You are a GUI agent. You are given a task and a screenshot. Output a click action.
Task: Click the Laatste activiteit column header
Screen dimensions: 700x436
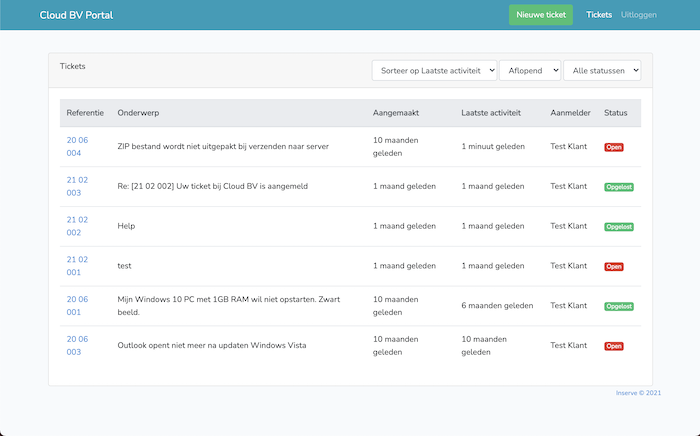click(491, 113)
